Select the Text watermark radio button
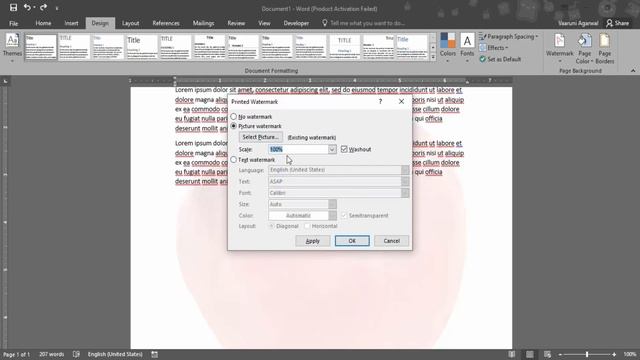The height and width of the screenshot is (360, 640). pos(233,160)
